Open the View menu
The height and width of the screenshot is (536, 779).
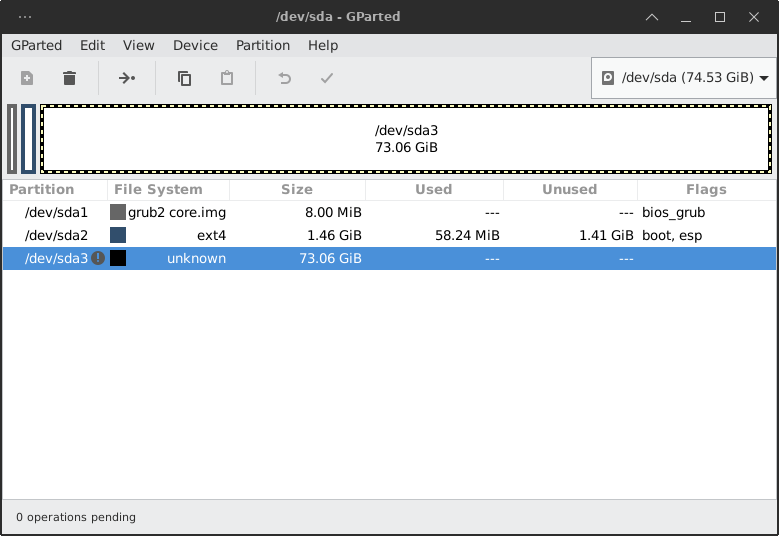coord(139,45)
